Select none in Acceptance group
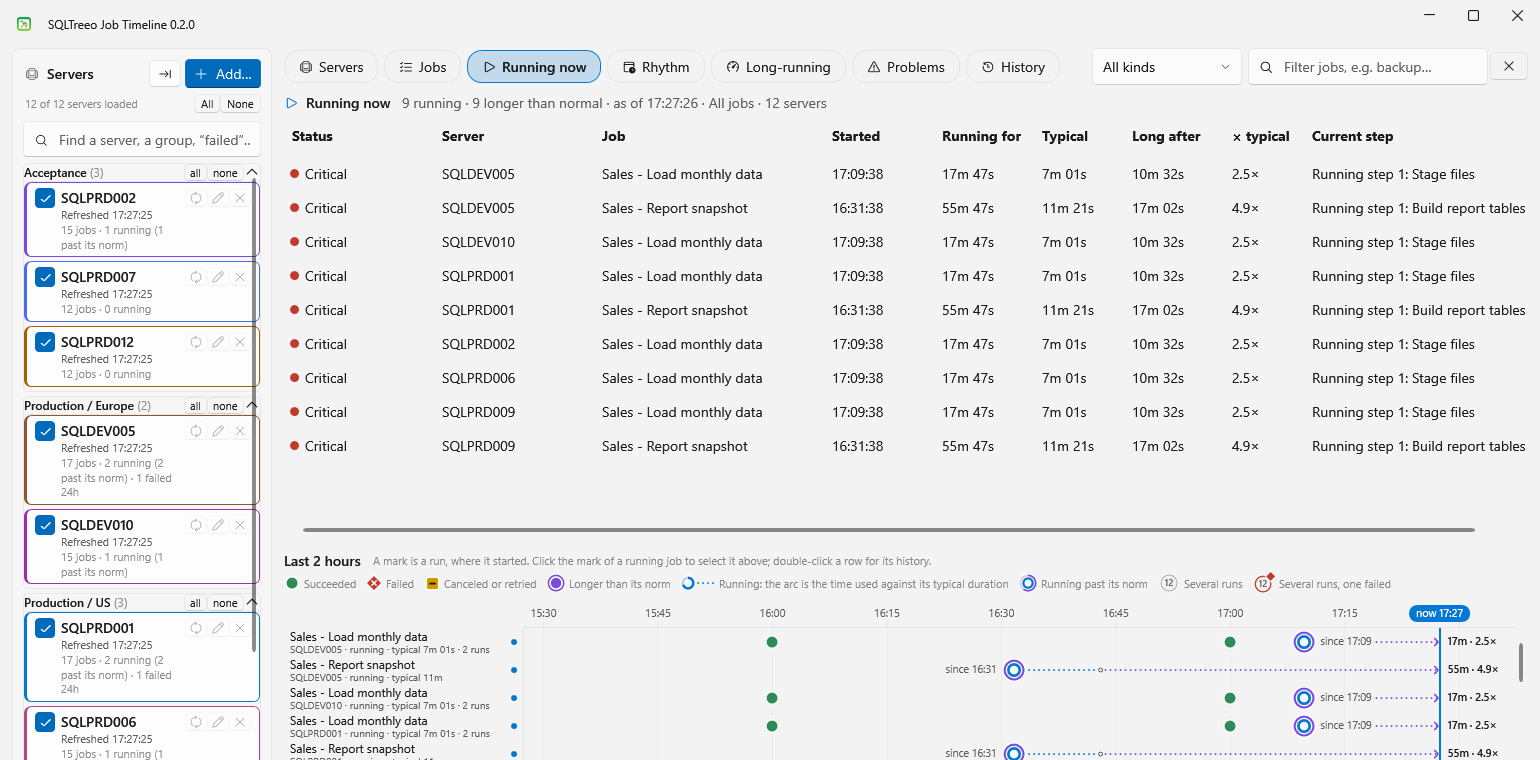This screenshot has width=1540, height=760. 225,173
